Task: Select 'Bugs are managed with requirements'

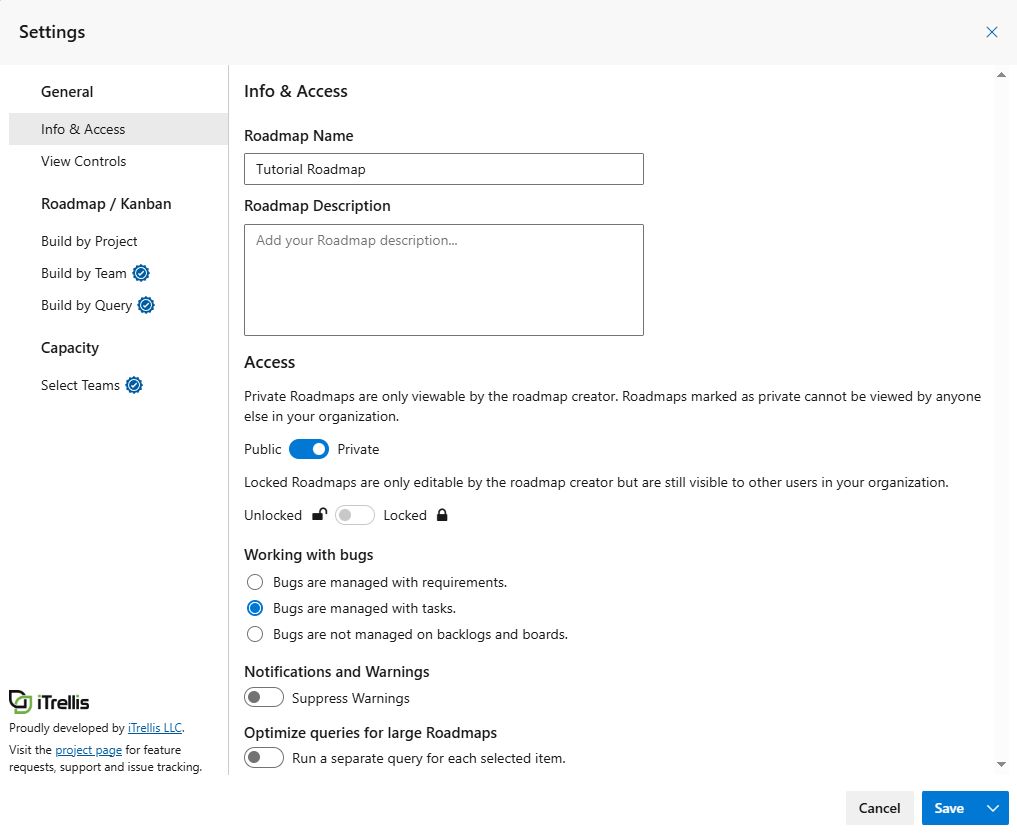Action: point(255,581)
